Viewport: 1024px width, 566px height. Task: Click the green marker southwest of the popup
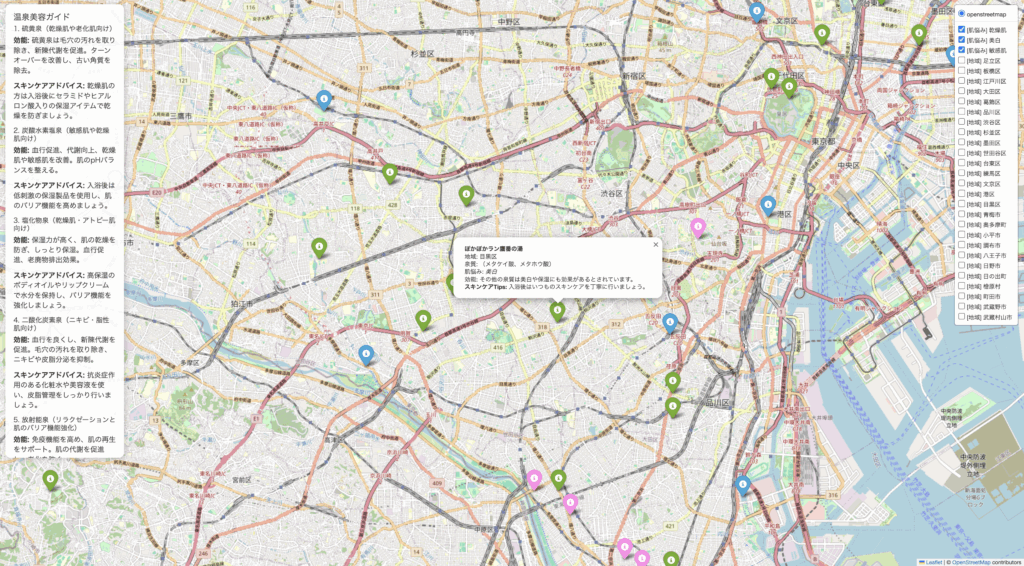click(x=423, y=319)
